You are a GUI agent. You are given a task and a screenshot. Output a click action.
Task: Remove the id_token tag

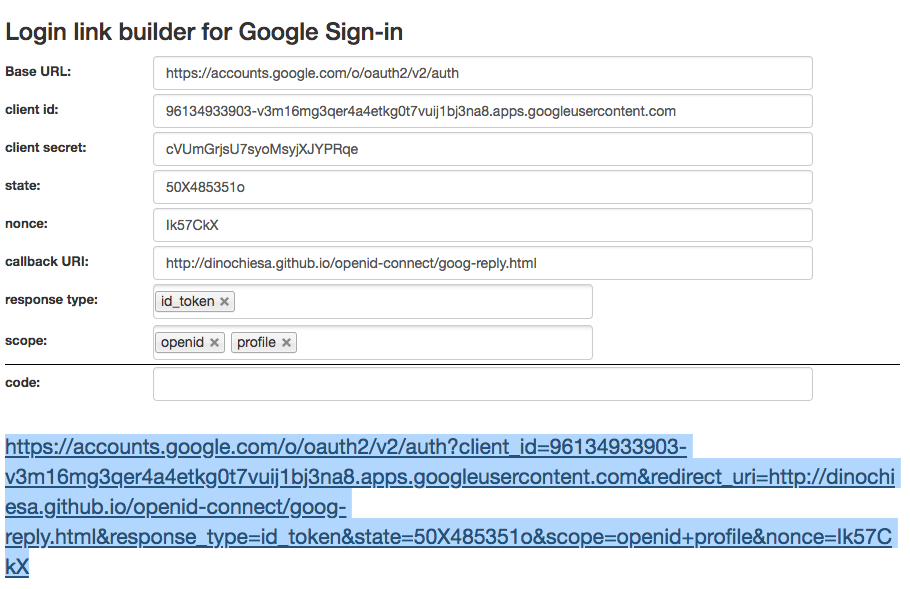(225, 302)
